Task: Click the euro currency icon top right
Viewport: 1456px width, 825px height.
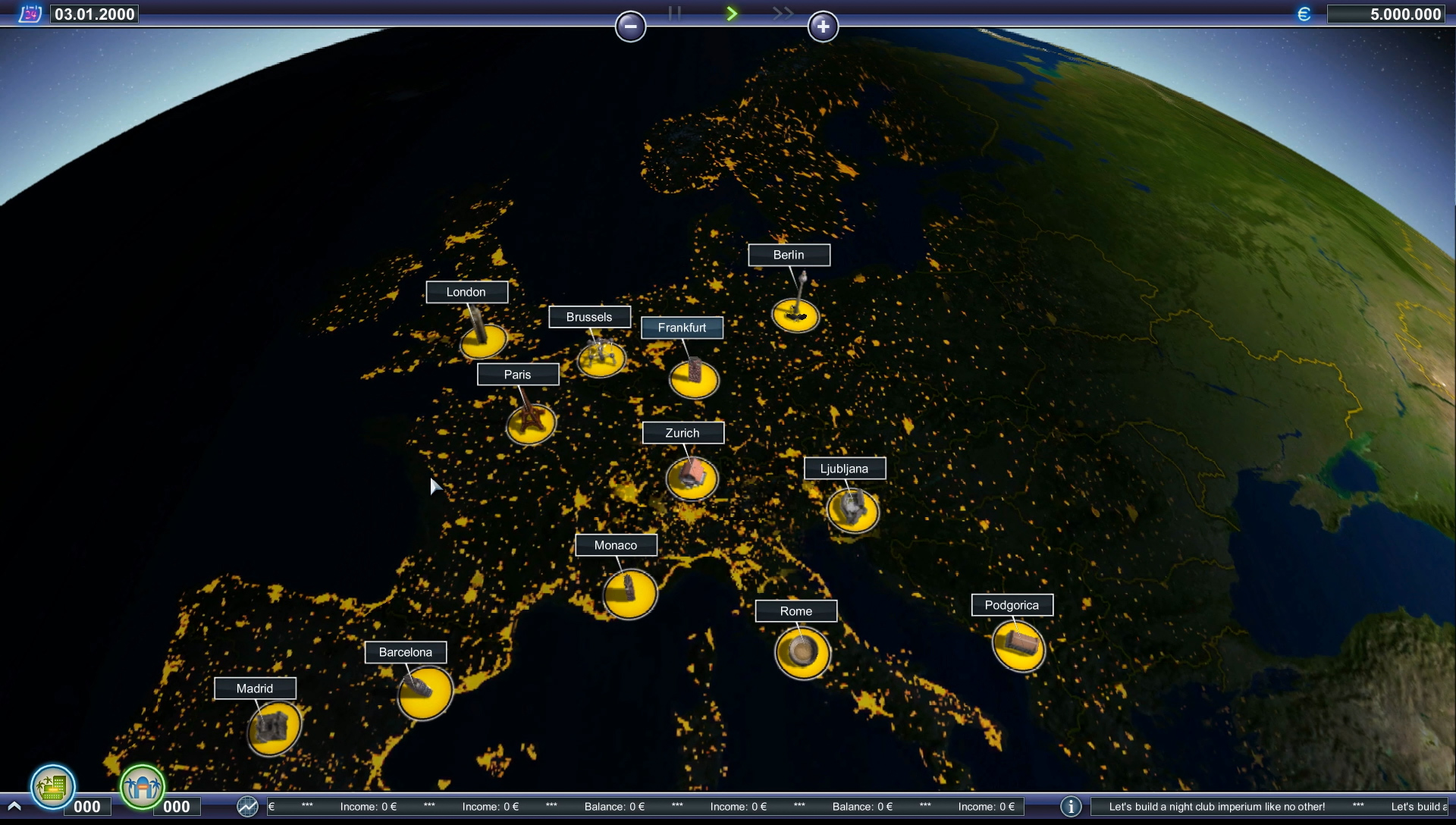Action: [x=1303, y=13]
